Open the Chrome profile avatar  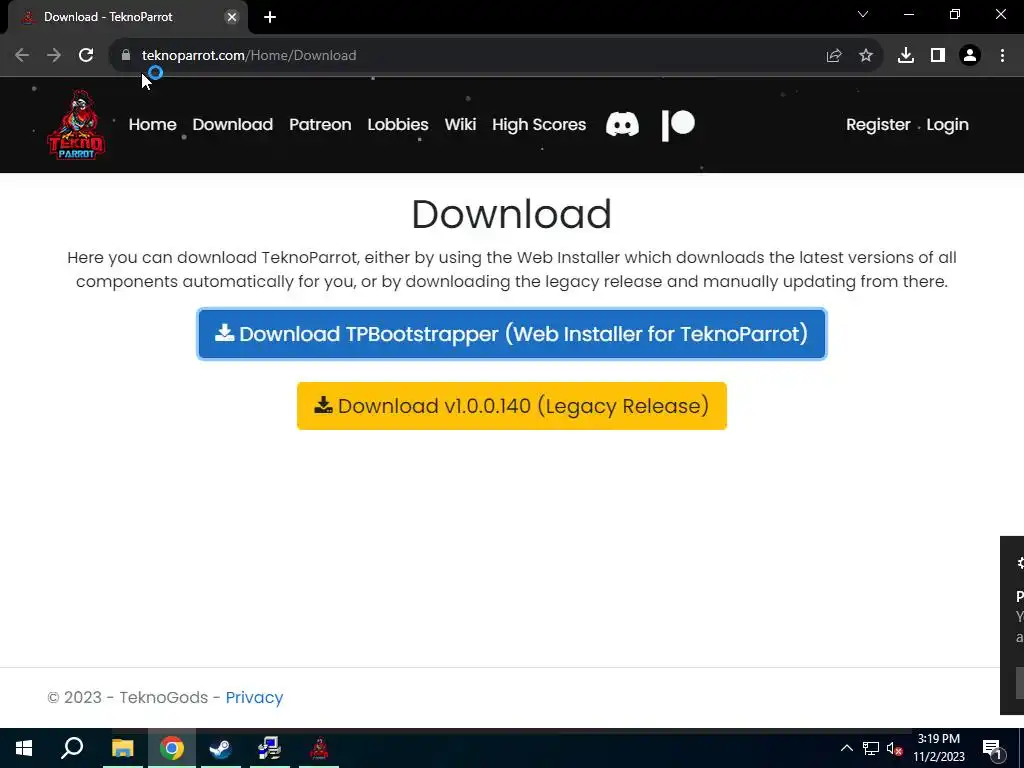970,56
